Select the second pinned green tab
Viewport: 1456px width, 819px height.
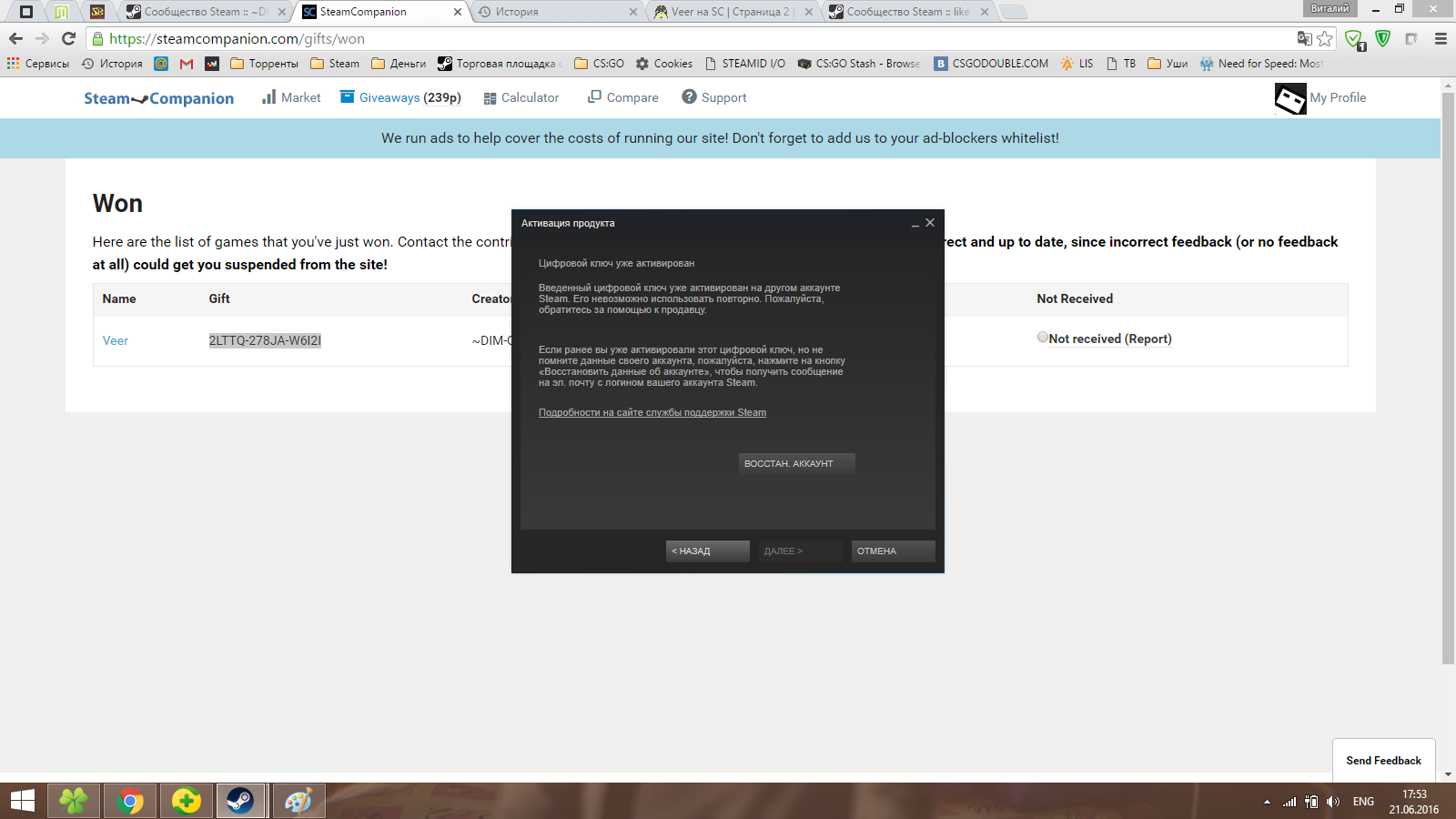(x=61, y=12)
